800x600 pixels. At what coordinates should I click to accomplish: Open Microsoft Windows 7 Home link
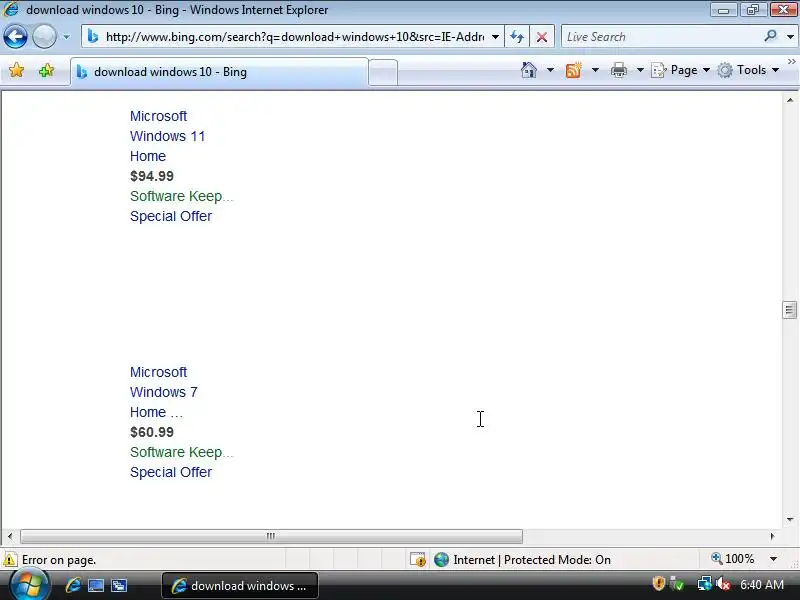pyautogui.click(x=163, y=392)
